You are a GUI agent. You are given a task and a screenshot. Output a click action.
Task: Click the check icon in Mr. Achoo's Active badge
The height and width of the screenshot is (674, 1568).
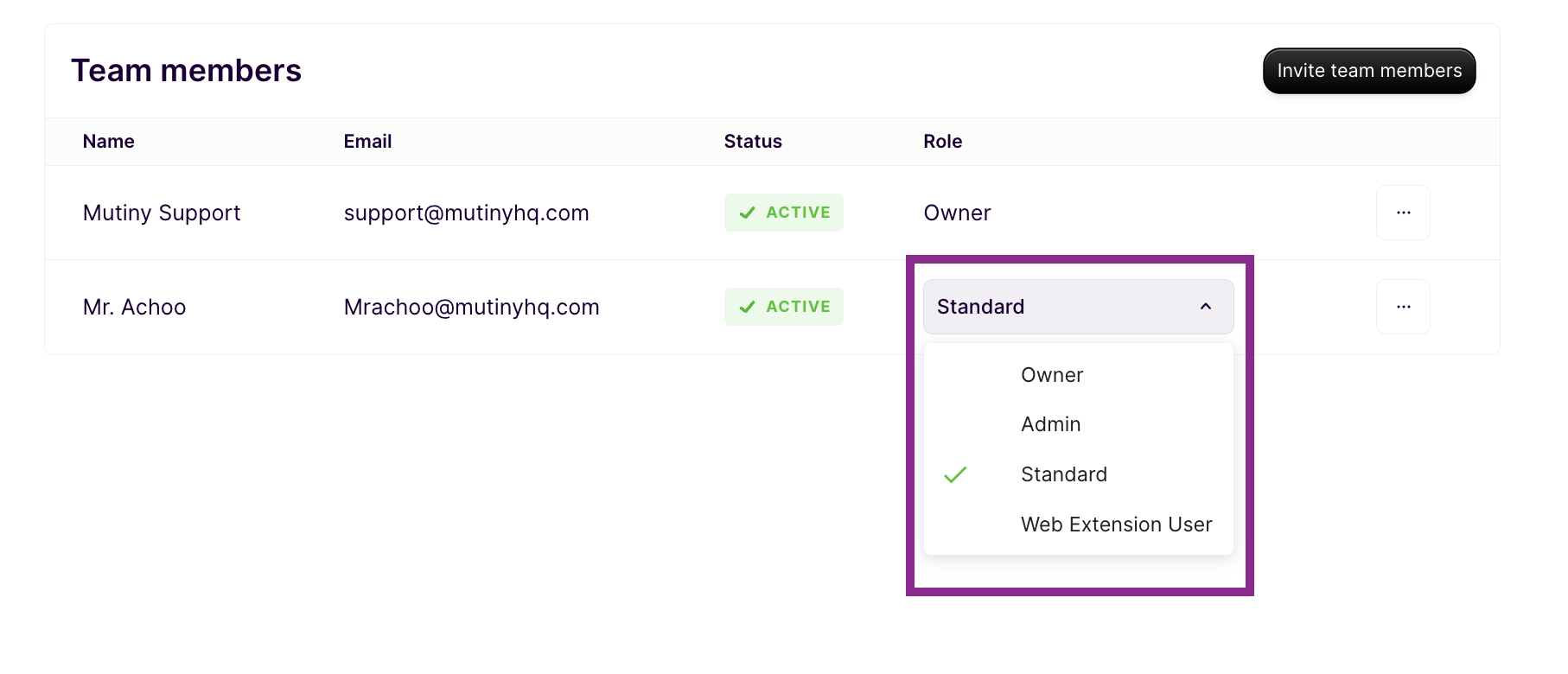(748, 307)
